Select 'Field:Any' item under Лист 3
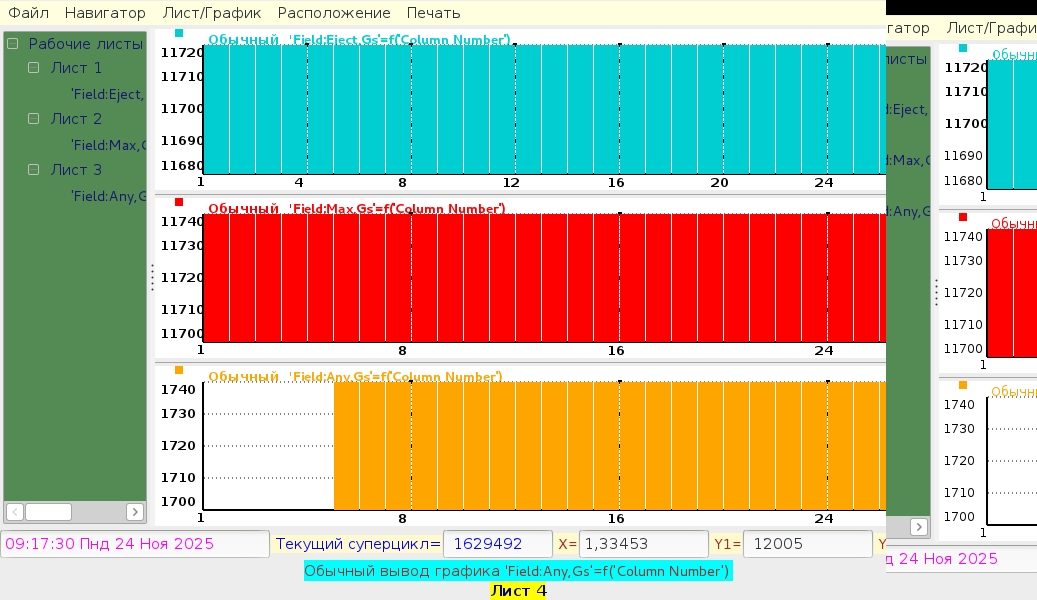The image size is (1037, 600). click(x=108, y=196)
